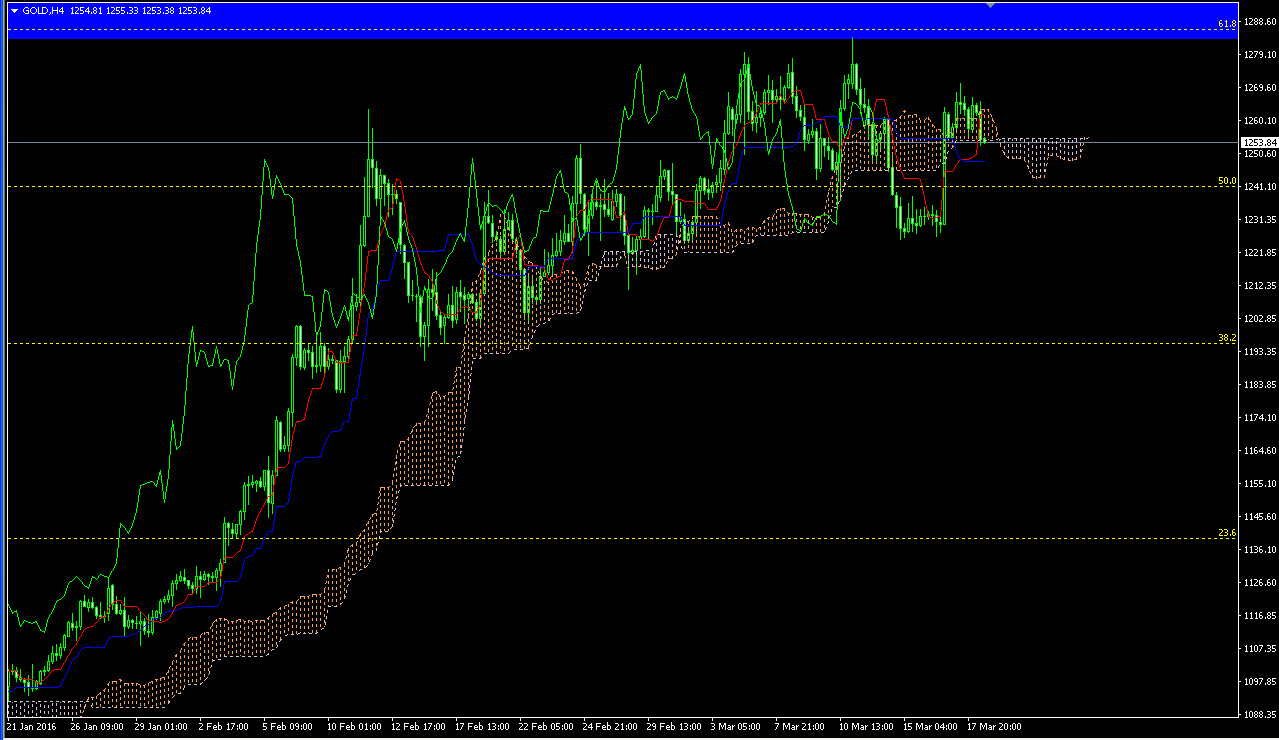This screenshot has width=1279, height=740.
Task: Click the 7 Mar 21:00 time label
Action: pos(799,726)
